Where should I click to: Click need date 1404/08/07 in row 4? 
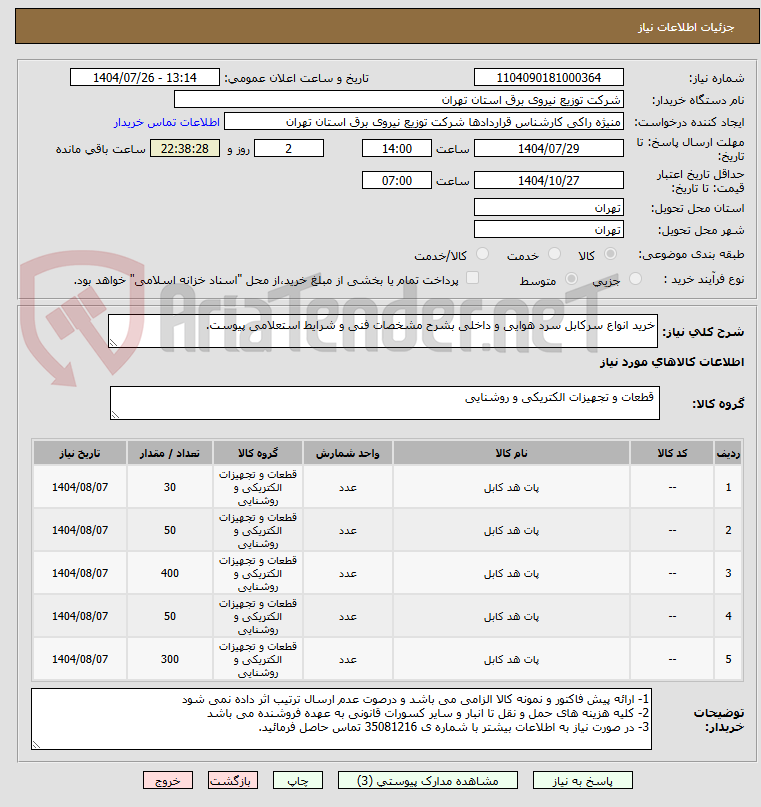point(80,616)
